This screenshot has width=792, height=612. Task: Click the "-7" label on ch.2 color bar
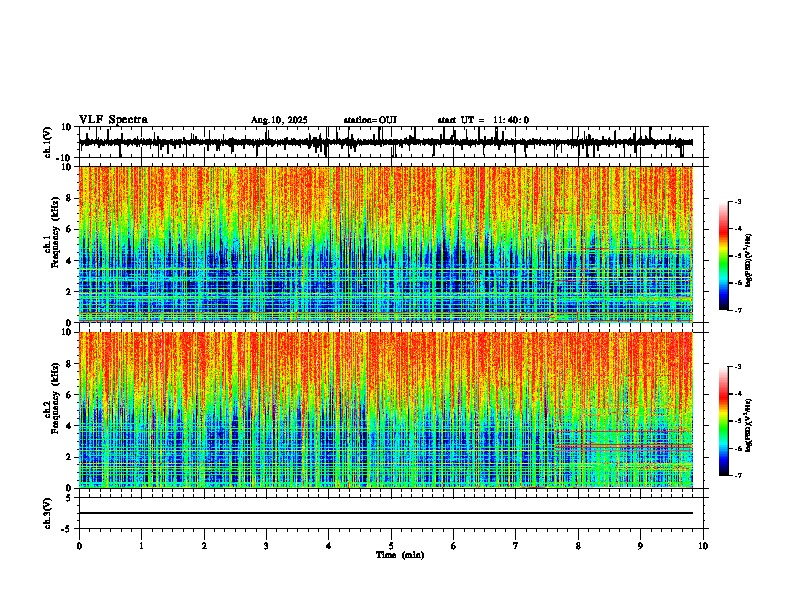click(x=737, y=475)
